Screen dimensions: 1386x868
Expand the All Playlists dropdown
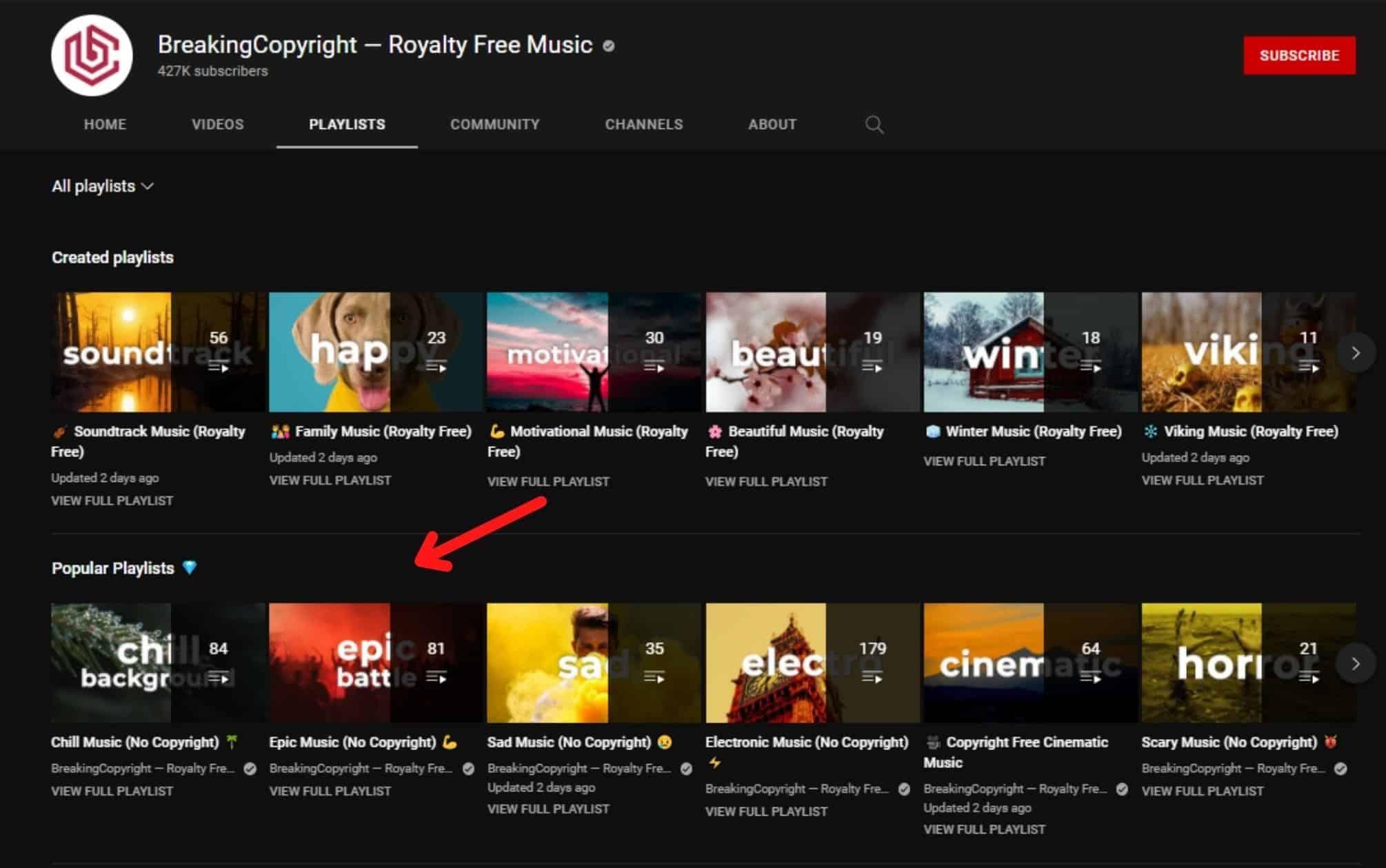tap(104, 186)
